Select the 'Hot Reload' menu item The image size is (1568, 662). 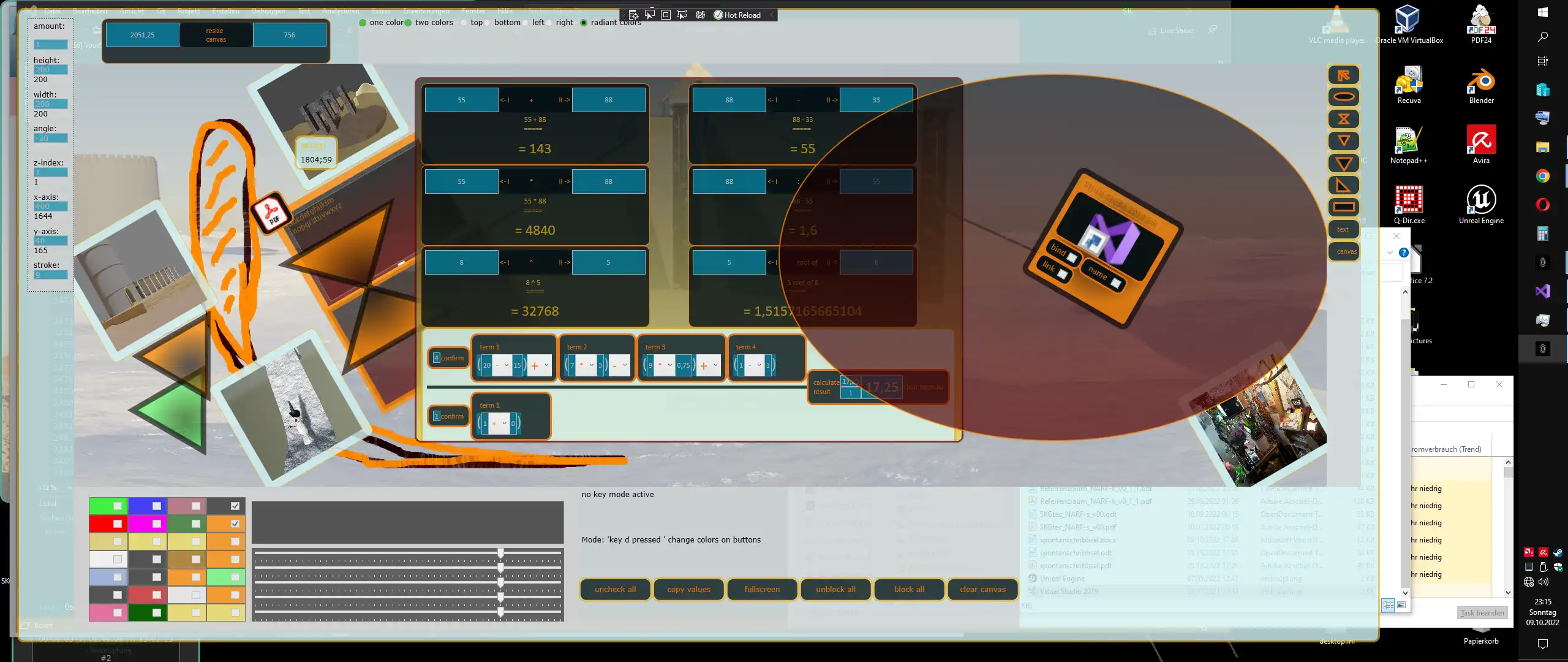click(x=738, y=14)
